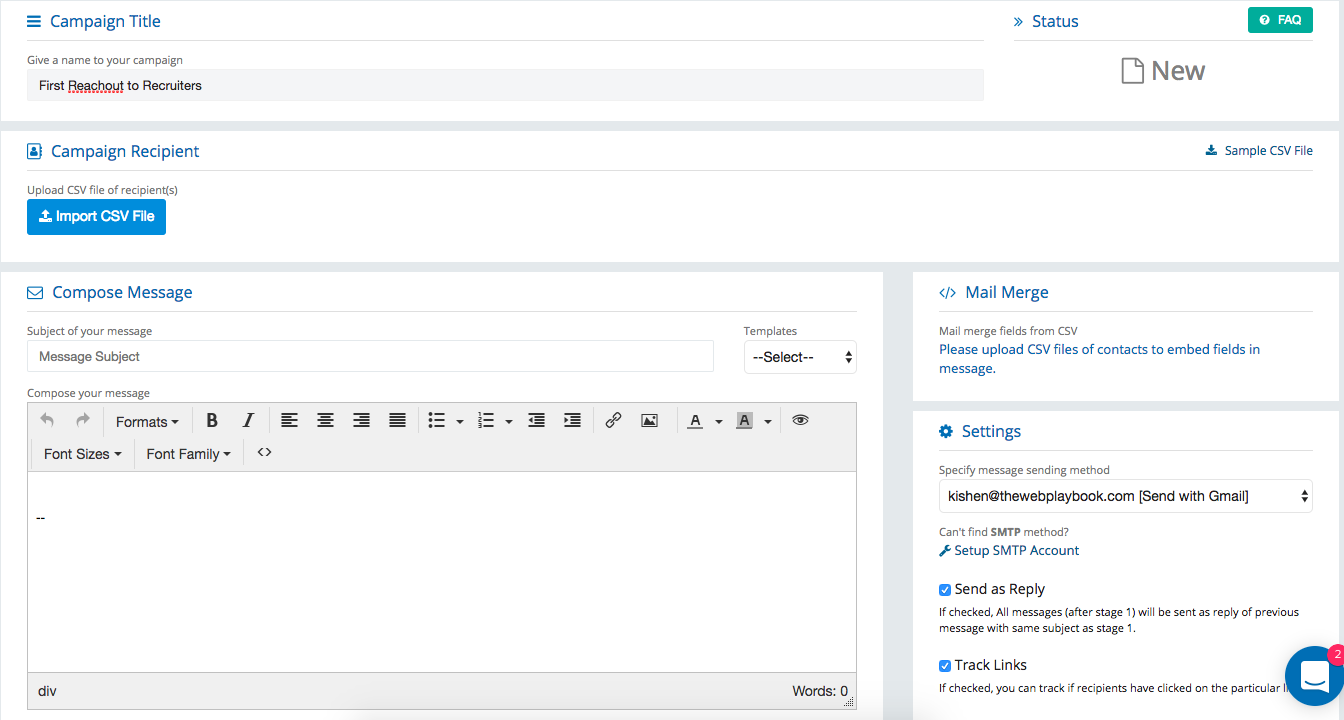Change the message sending method
Image resolution: width=1344 pixels, height=720 pixels.
click(1125, 495)
